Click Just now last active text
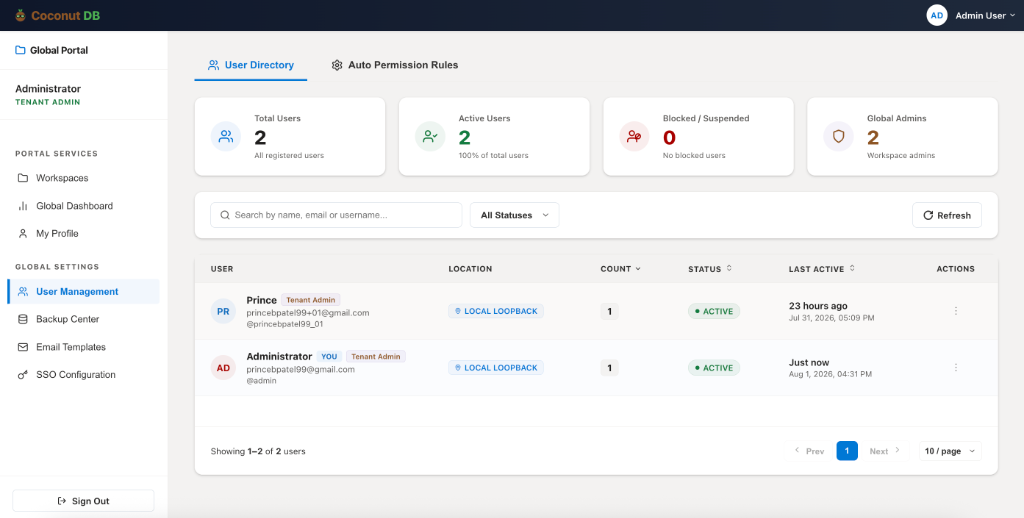Viewport: 1024px width, 518px height. click(808, 363)
